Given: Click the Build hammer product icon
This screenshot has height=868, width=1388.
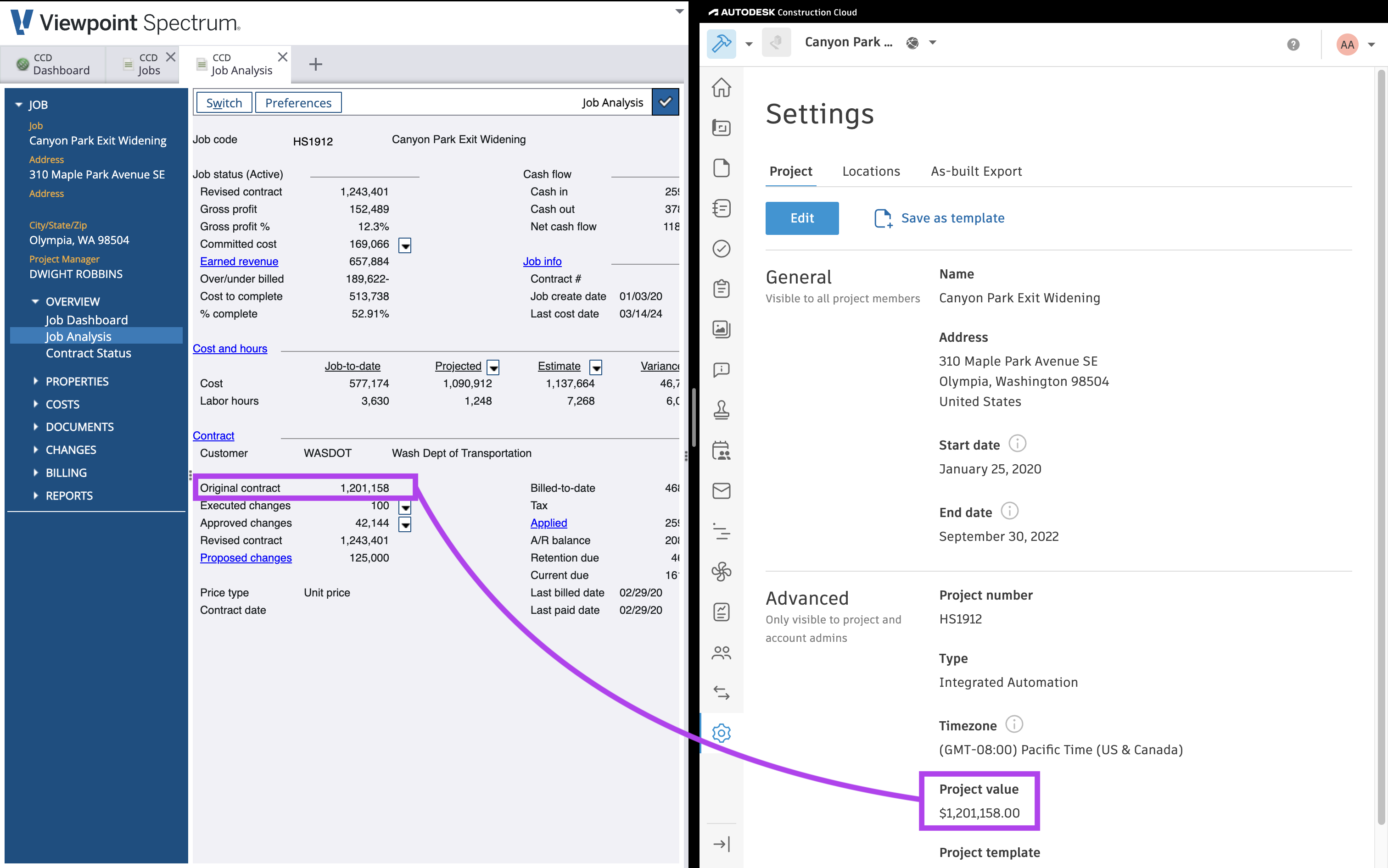Looking at the screenshot, I should 721,43.
